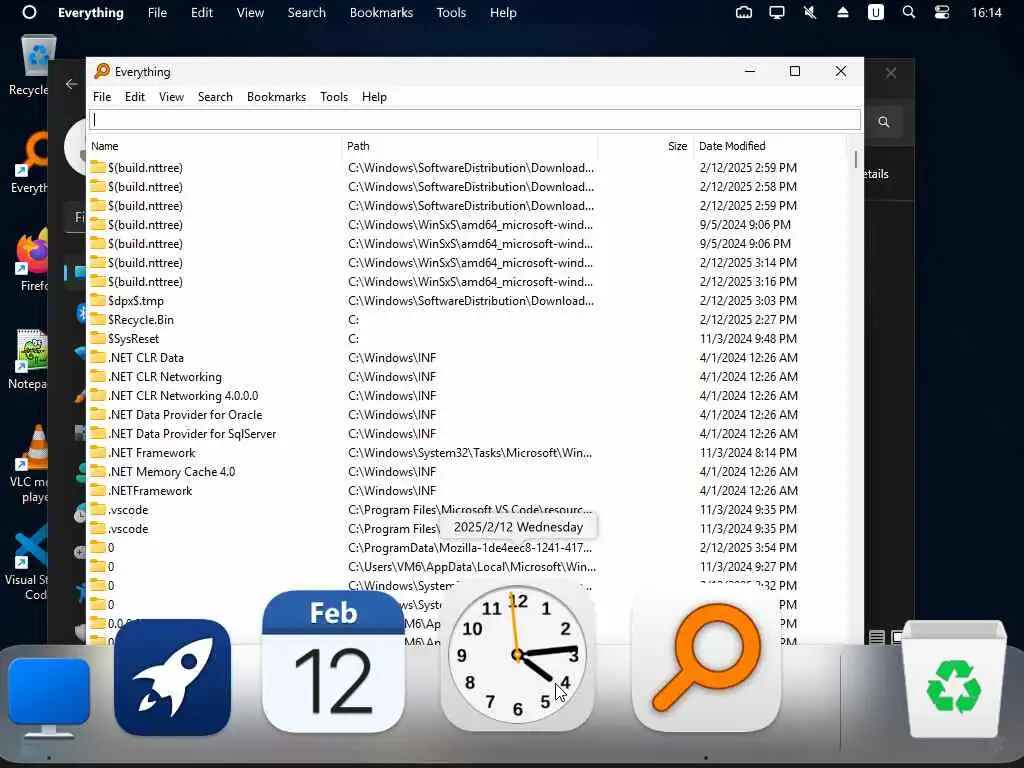Click the Spotlight search icon in menu bar
This screenshot has height=768, width=1024.
click(908, 12)
